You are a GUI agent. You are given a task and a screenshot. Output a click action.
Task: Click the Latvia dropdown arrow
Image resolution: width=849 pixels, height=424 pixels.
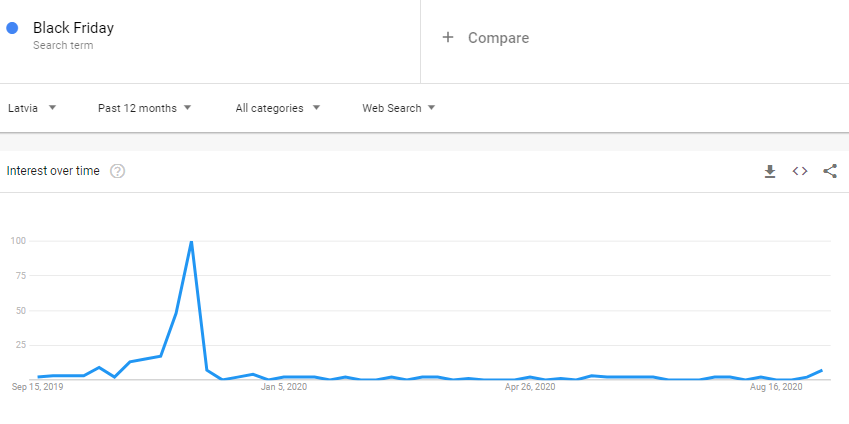(x=52, y=108)
